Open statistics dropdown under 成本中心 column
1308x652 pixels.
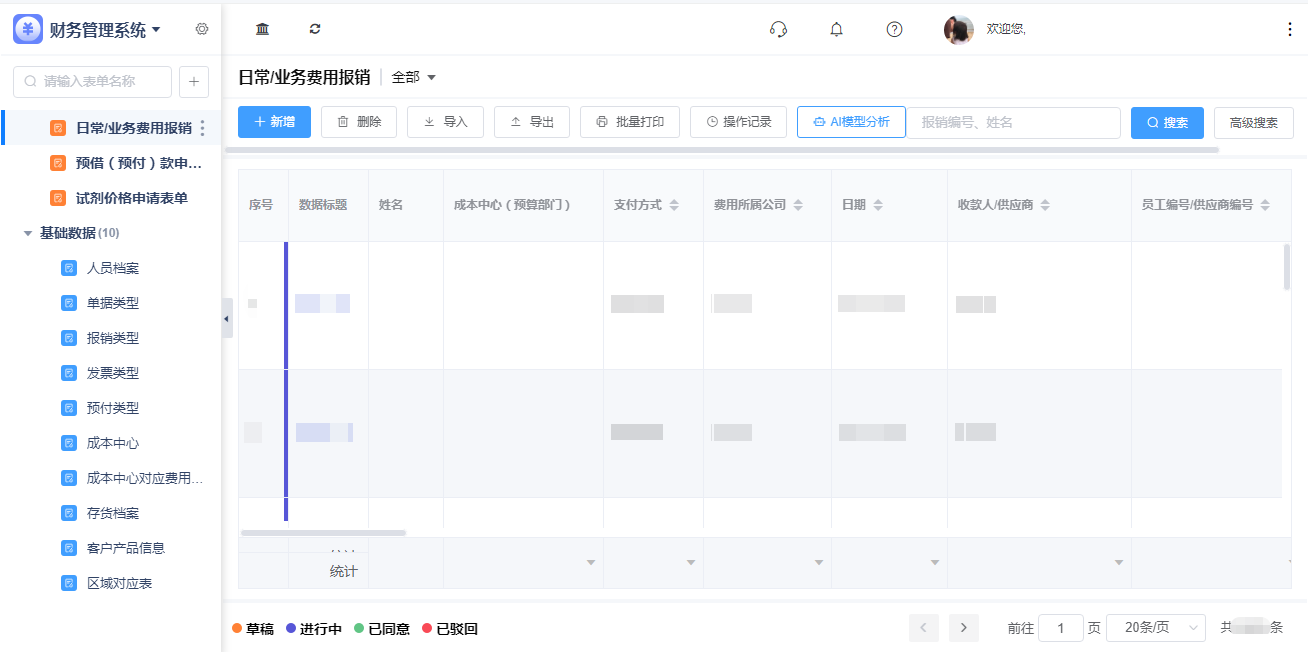[590, 563]
